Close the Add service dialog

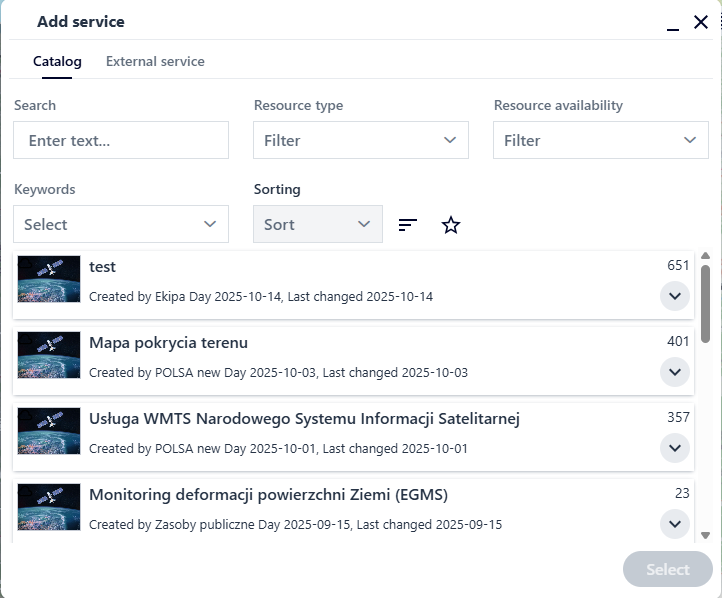pyautogui.click(x=700, y=22)
